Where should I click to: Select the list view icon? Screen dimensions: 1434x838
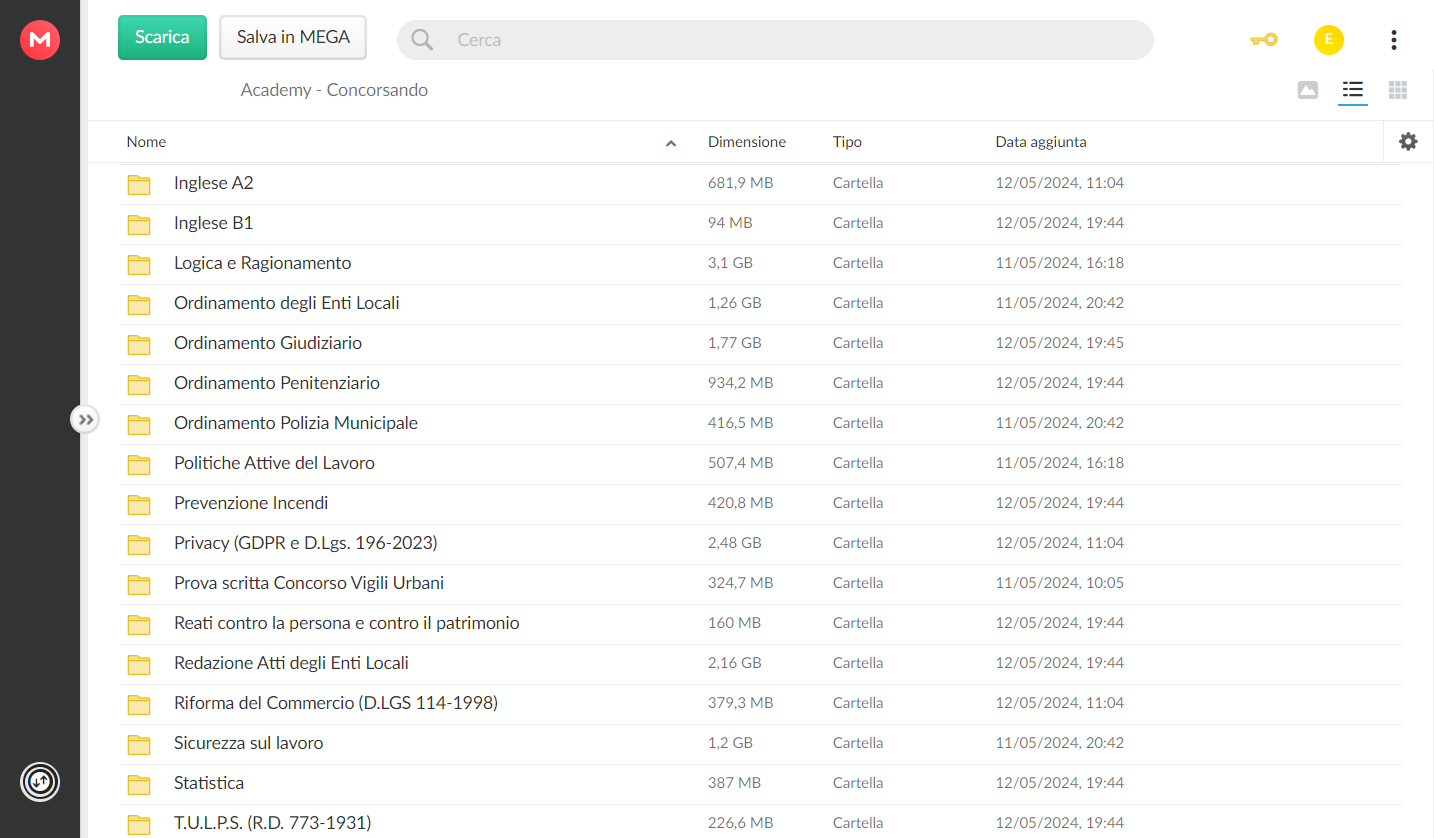(1353, 90)
